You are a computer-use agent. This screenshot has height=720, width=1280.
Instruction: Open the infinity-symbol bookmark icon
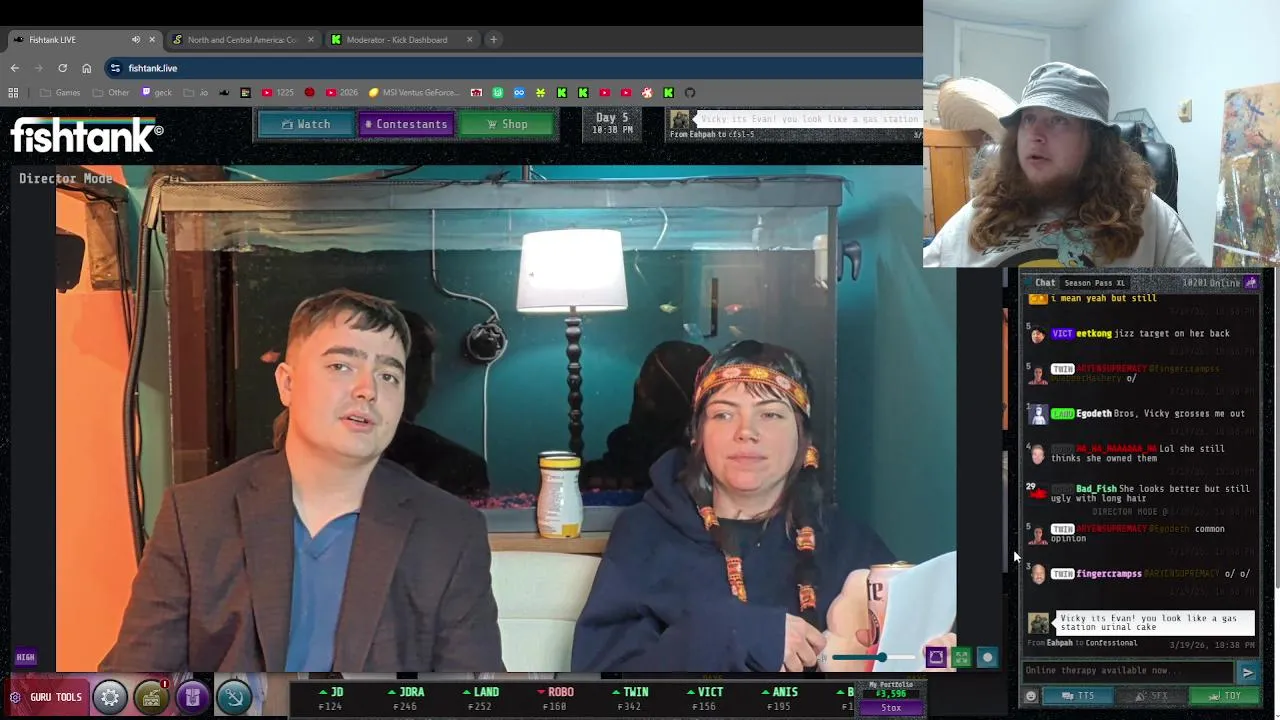pyautogui.click(x=519, y=93)
